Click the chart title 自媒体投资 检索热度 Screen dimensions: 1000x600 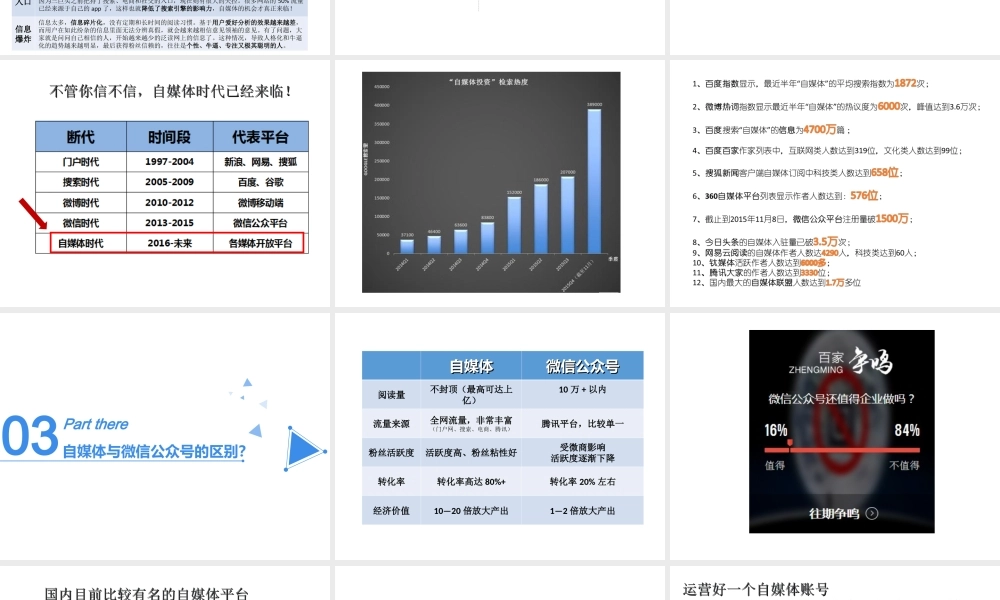pos(489,82)
